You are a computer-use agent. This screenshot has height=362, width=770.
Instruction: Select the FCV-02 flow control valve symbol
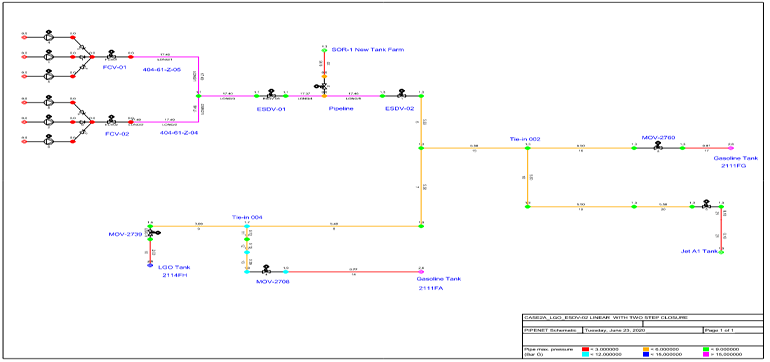[x=111, y=120]
